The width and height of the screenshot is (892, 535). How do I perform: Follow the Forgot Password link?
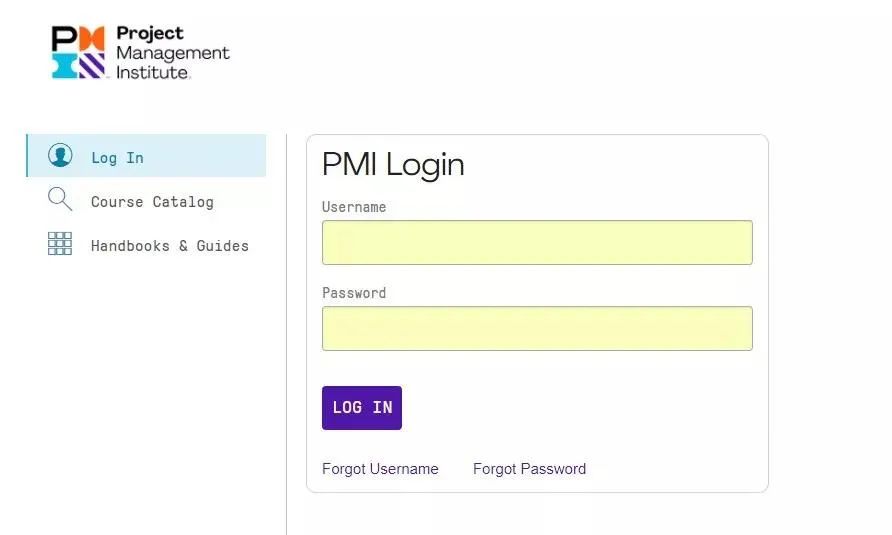tap(530, 469)
